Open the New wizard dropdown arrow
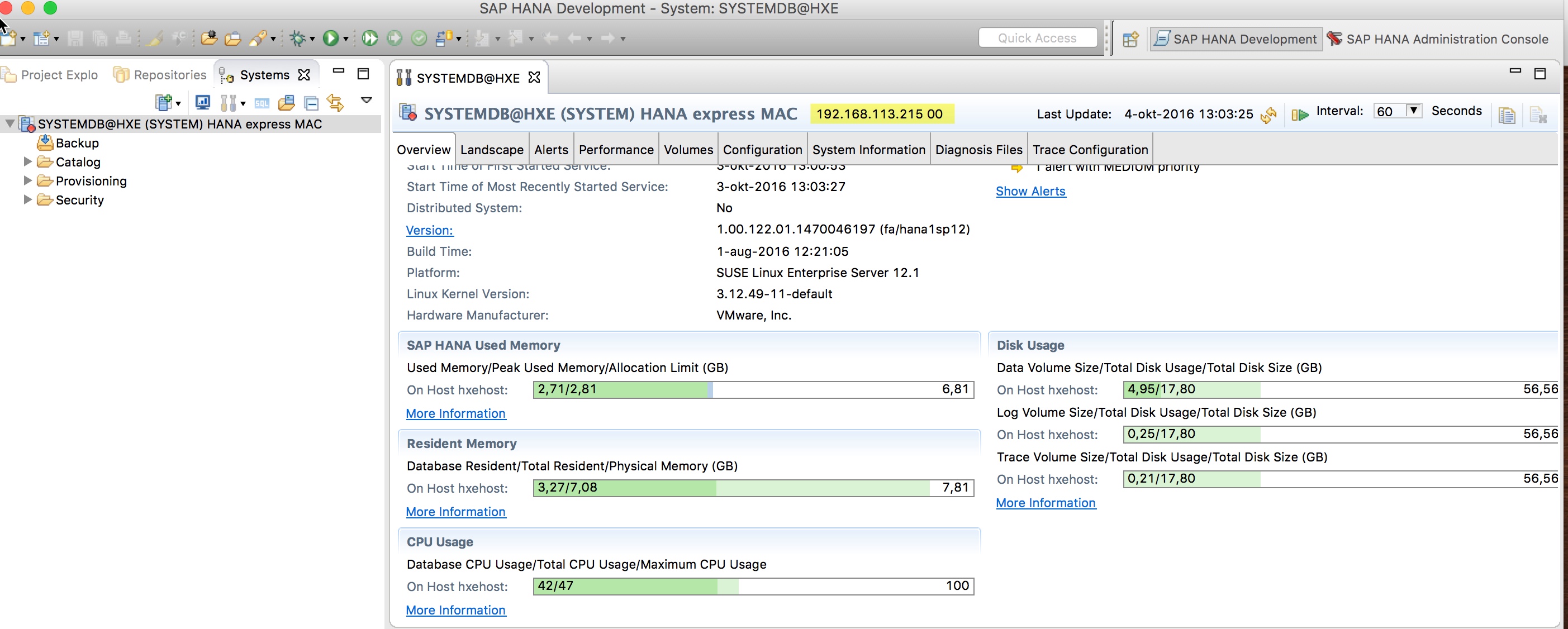1568x629 pixels. [23, 39]
